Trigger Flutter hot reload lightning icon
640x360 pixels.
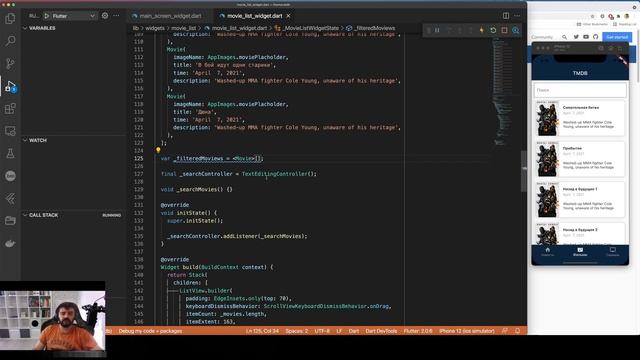[x=482, y=30]
